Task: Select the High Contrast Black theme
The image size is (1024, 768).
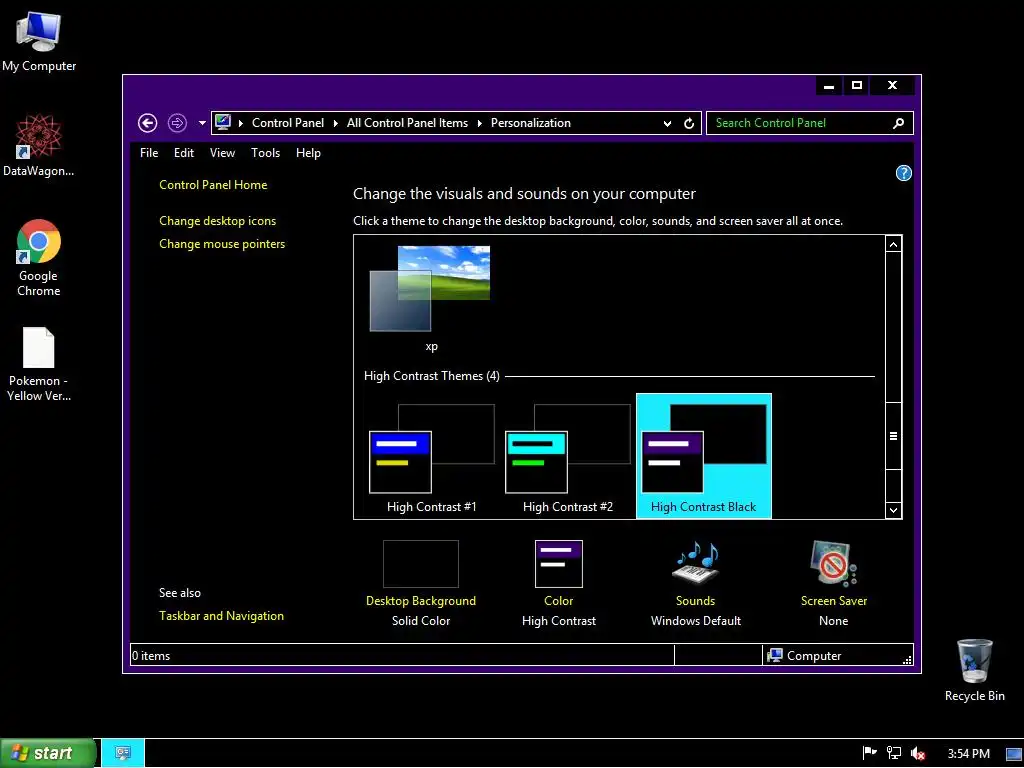Action: 704,456
